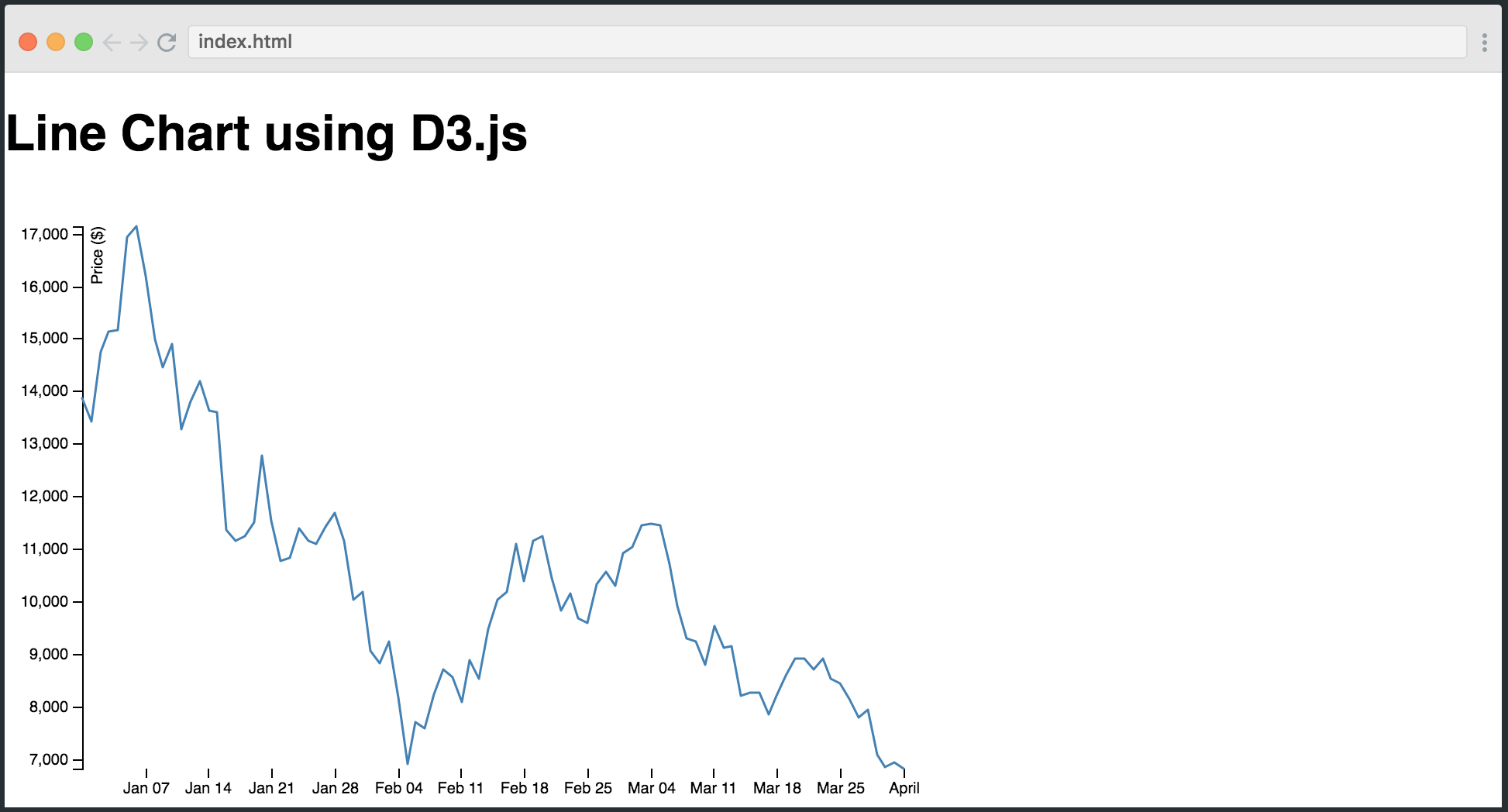1508x812 pixels.
Task: Click the Mar 04 plateau on the line
Action: click(649, 525)
